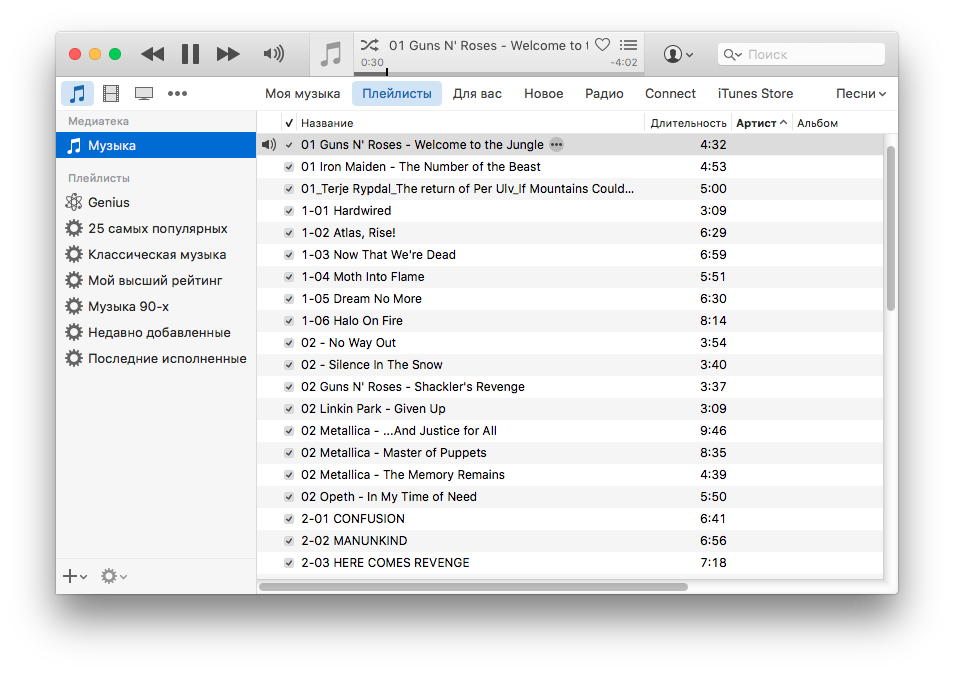Open options ellipsis for Welcome to the Jungle

(x=556, y=145)
